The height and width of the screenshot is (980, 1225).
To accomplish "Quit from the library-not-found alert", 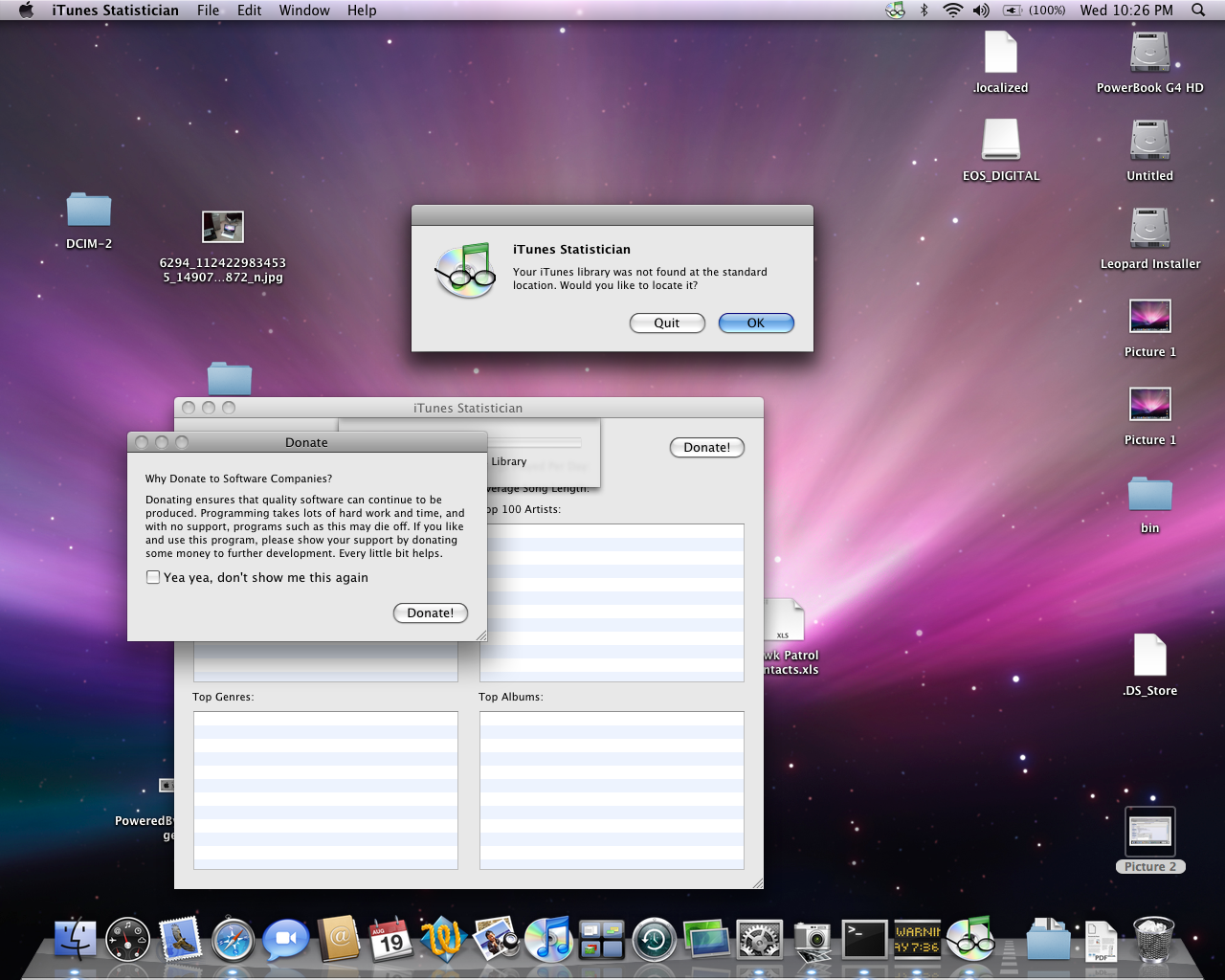I will point(667,323).
